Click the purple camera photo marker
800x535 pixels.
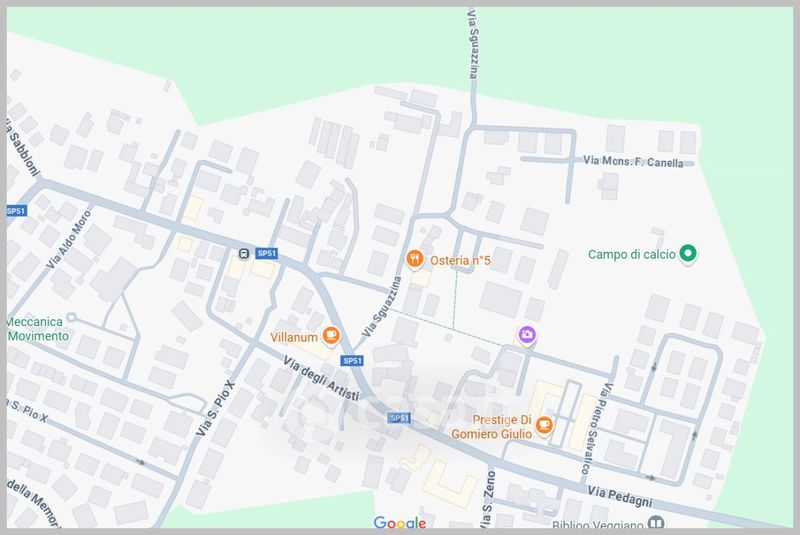click(525, 335)
